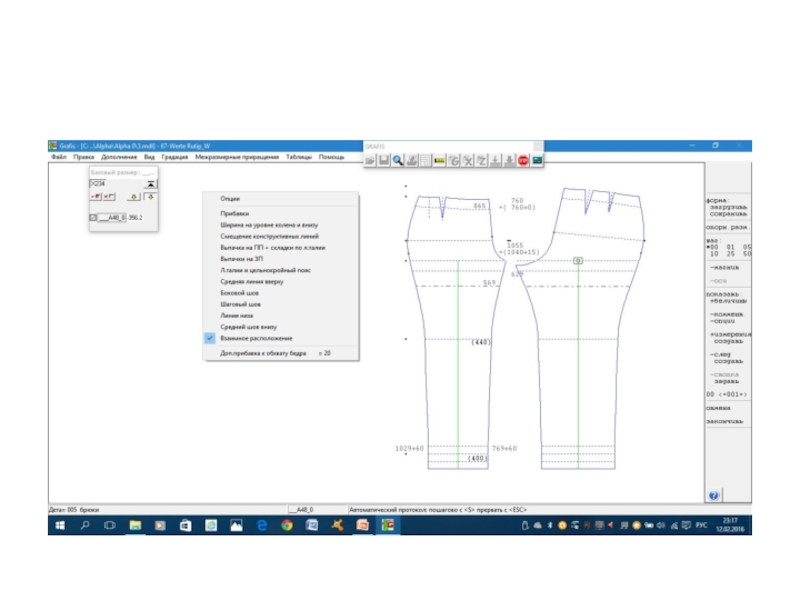This screenshot has width=800, height=600.
Task: Select Боковой шов from the list
Action: 239,292
